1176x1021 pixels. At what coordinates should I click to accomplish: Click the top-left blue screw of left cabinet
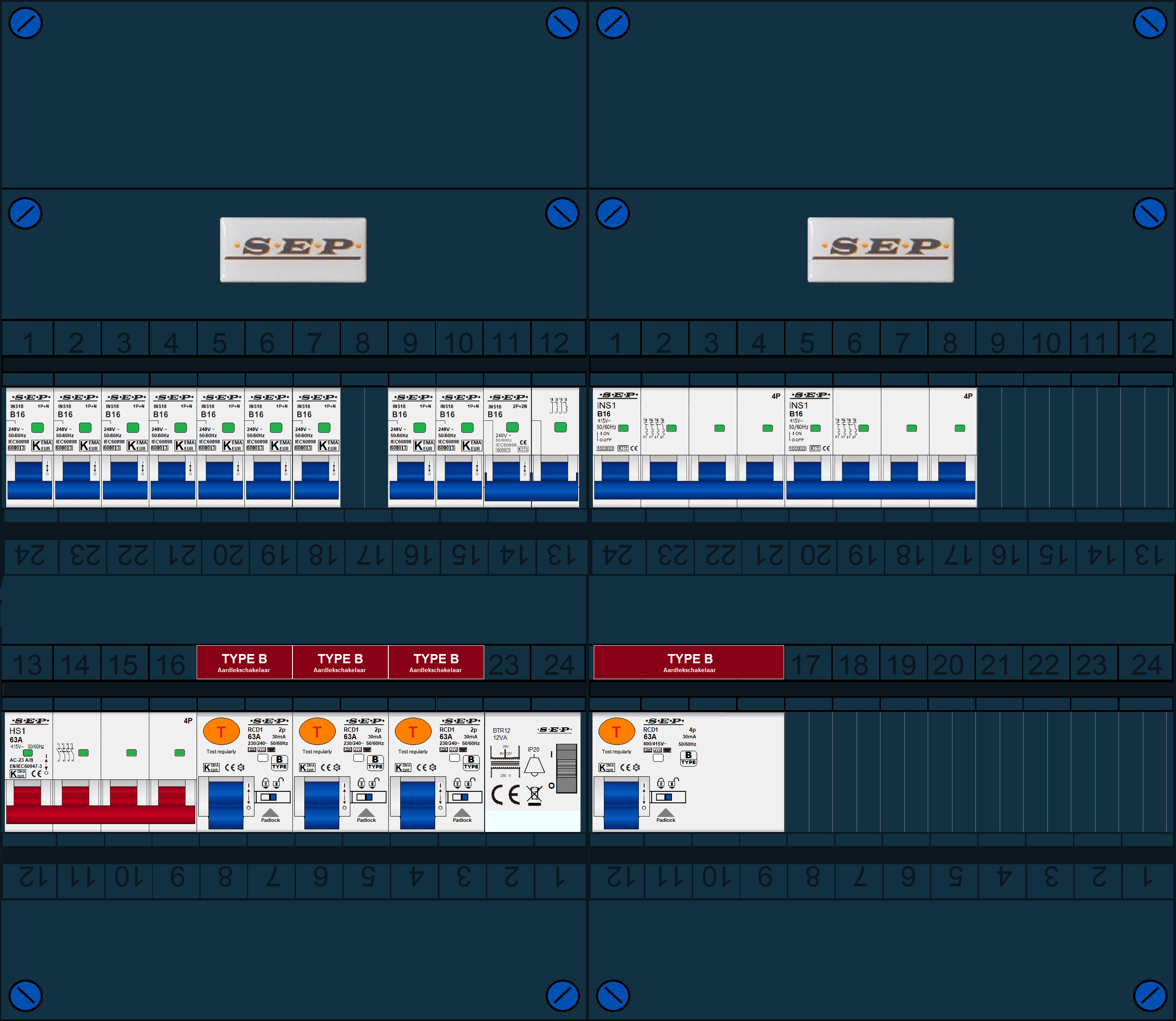tap(26, 23)
